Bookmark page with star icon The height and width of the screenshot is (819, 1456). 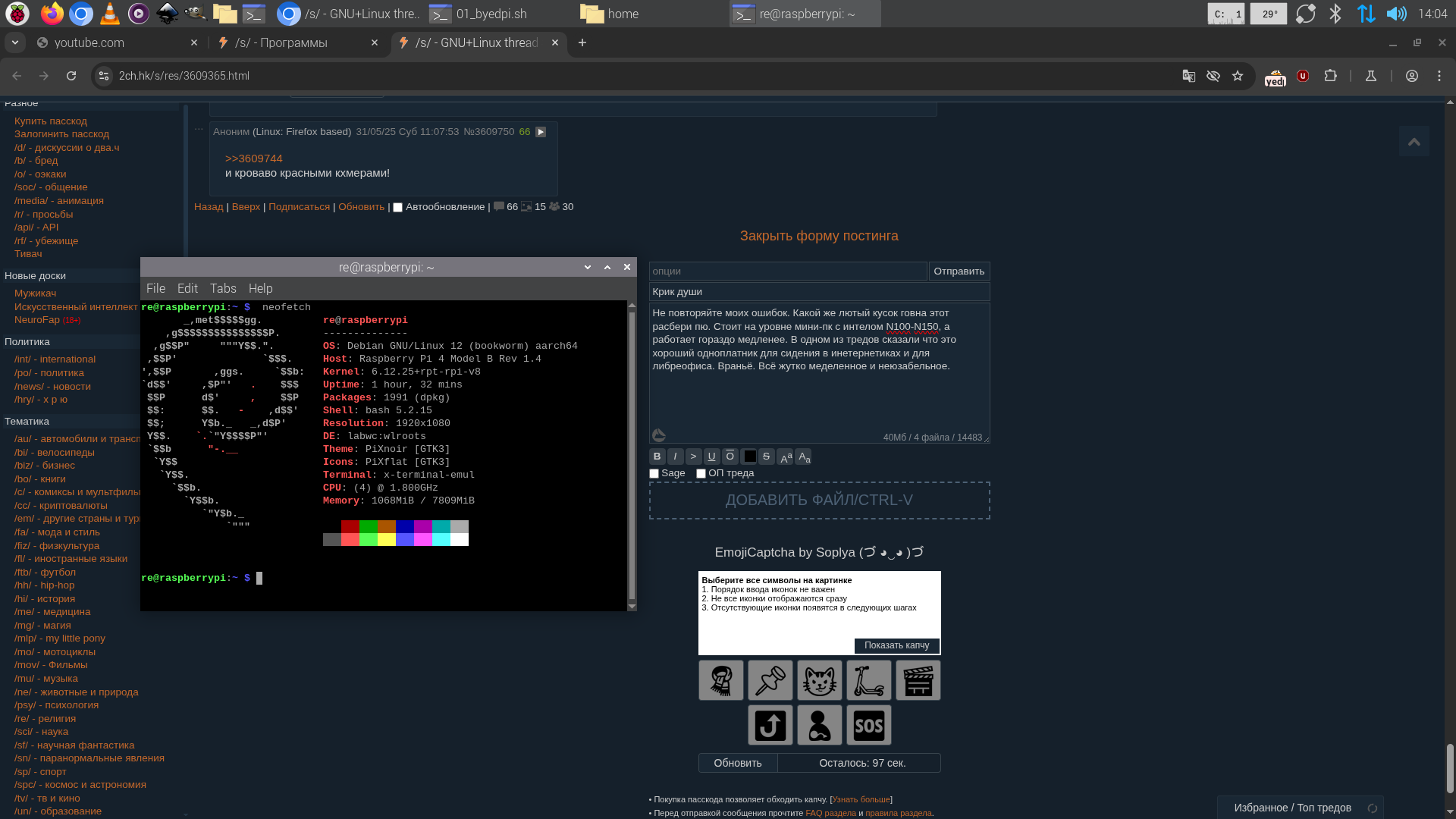pyautogui.click(x=1238, y=76)
